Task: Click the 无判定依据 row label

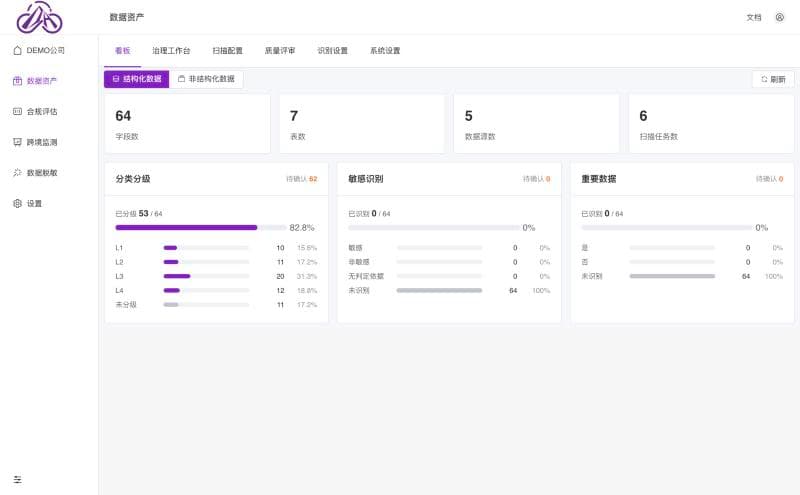Action: pos(366,277)
